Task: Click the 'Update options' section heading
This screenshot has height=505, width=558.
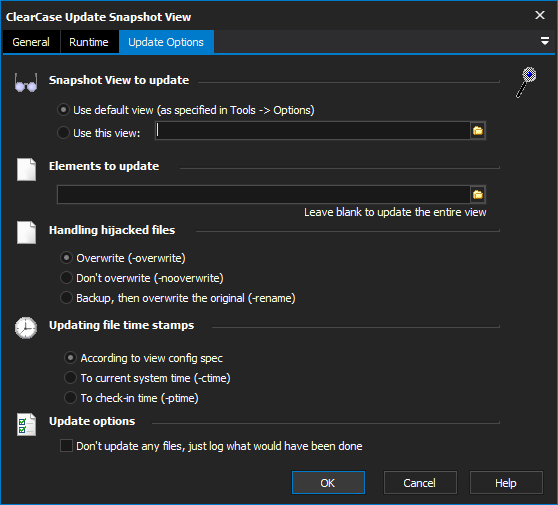Action: pyautogui.click(x=92, y=421)
